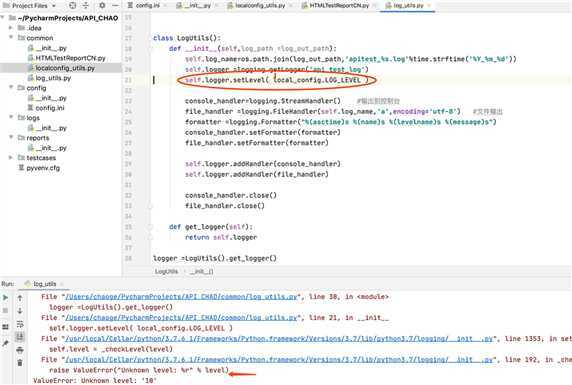
Task: Click 'console_handler.close()' in the editor
Action: pyautogui.click(x=231, y=195)
